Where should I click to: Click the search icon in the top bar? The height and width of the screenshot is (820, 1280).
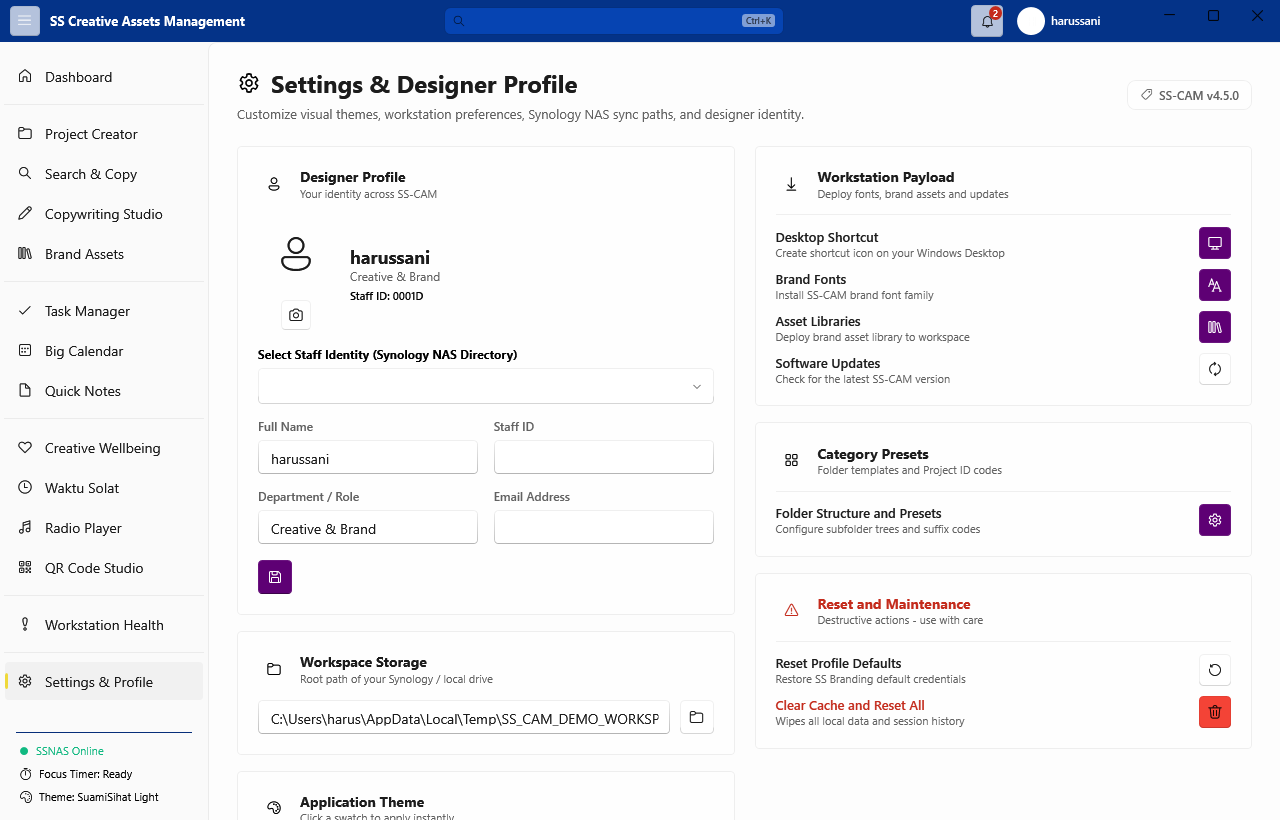coord(459,21)
